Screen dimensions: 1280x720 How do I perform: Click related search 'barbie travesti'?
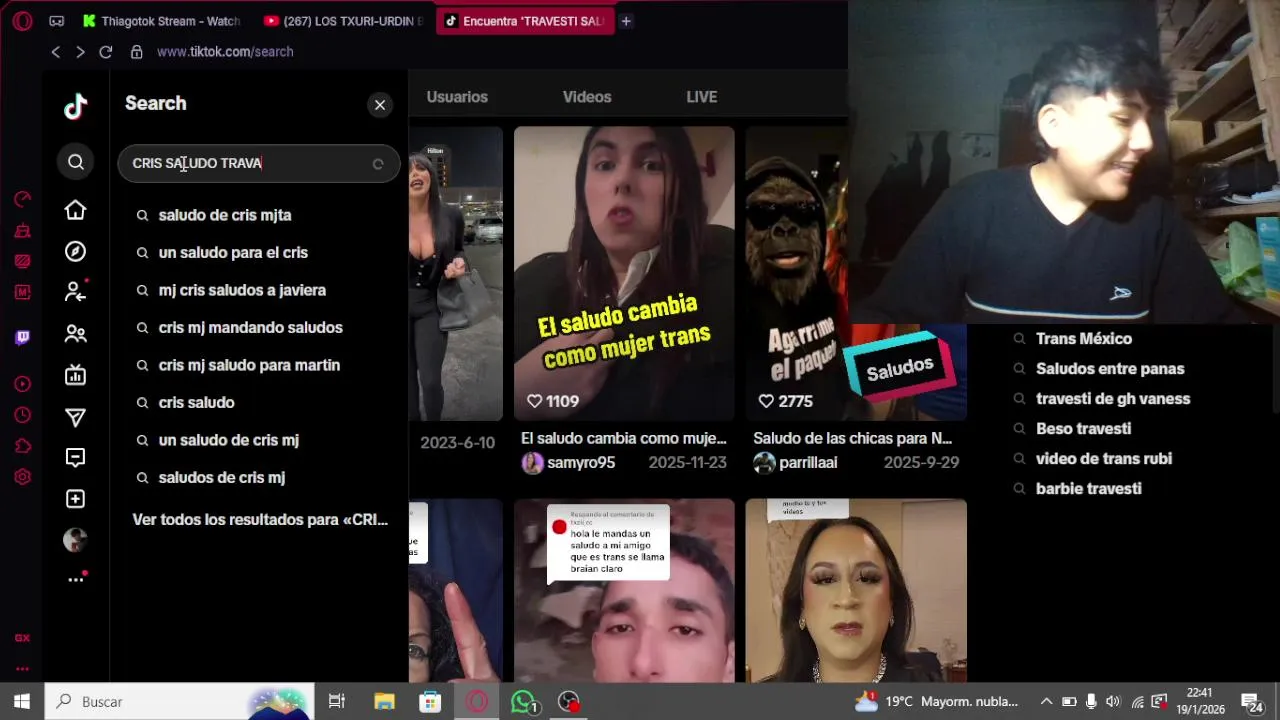coord(1088,489)
